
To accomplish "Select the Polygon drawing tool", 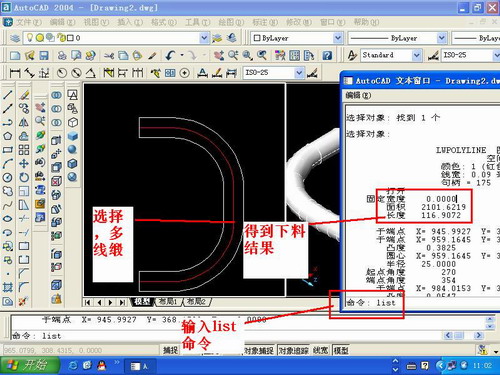I will [x=8, y=136].
